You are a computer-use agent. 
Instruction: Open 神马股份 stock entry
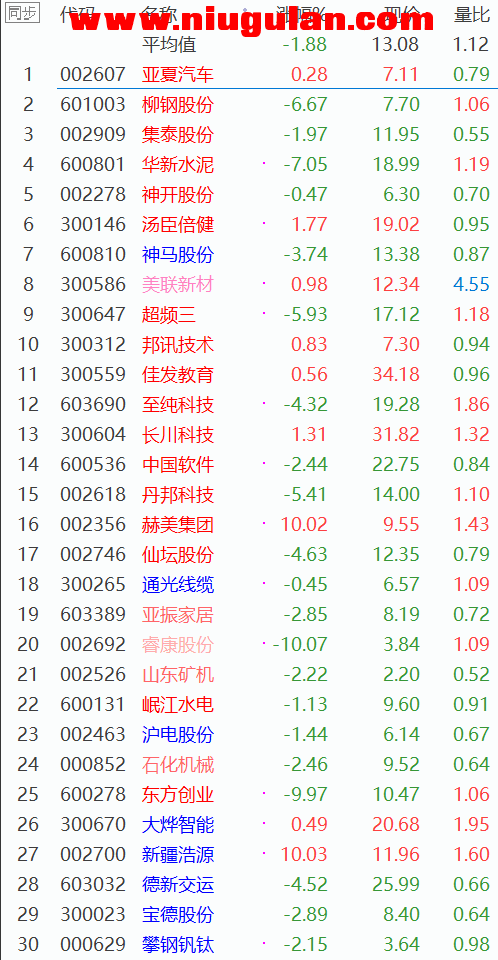click(x=178, y=254)
